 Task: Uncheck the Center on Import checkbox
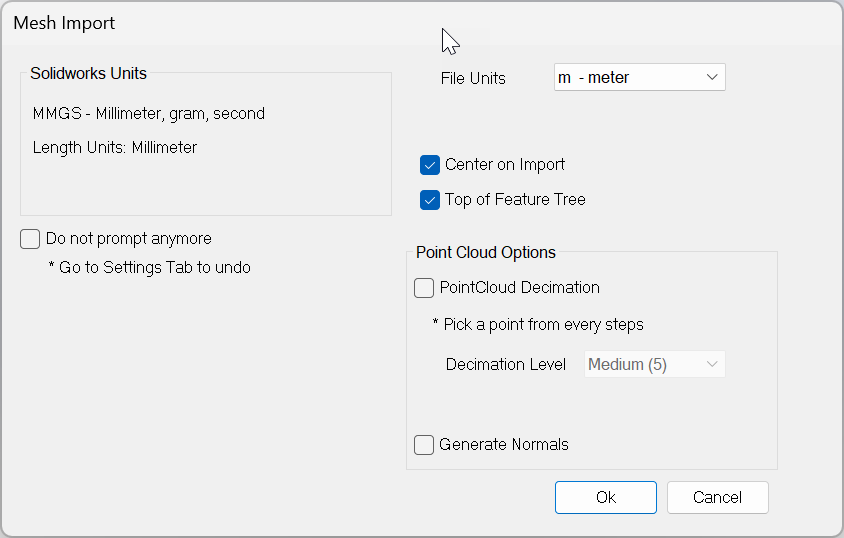pyautogui.click(x=430, y=165)
